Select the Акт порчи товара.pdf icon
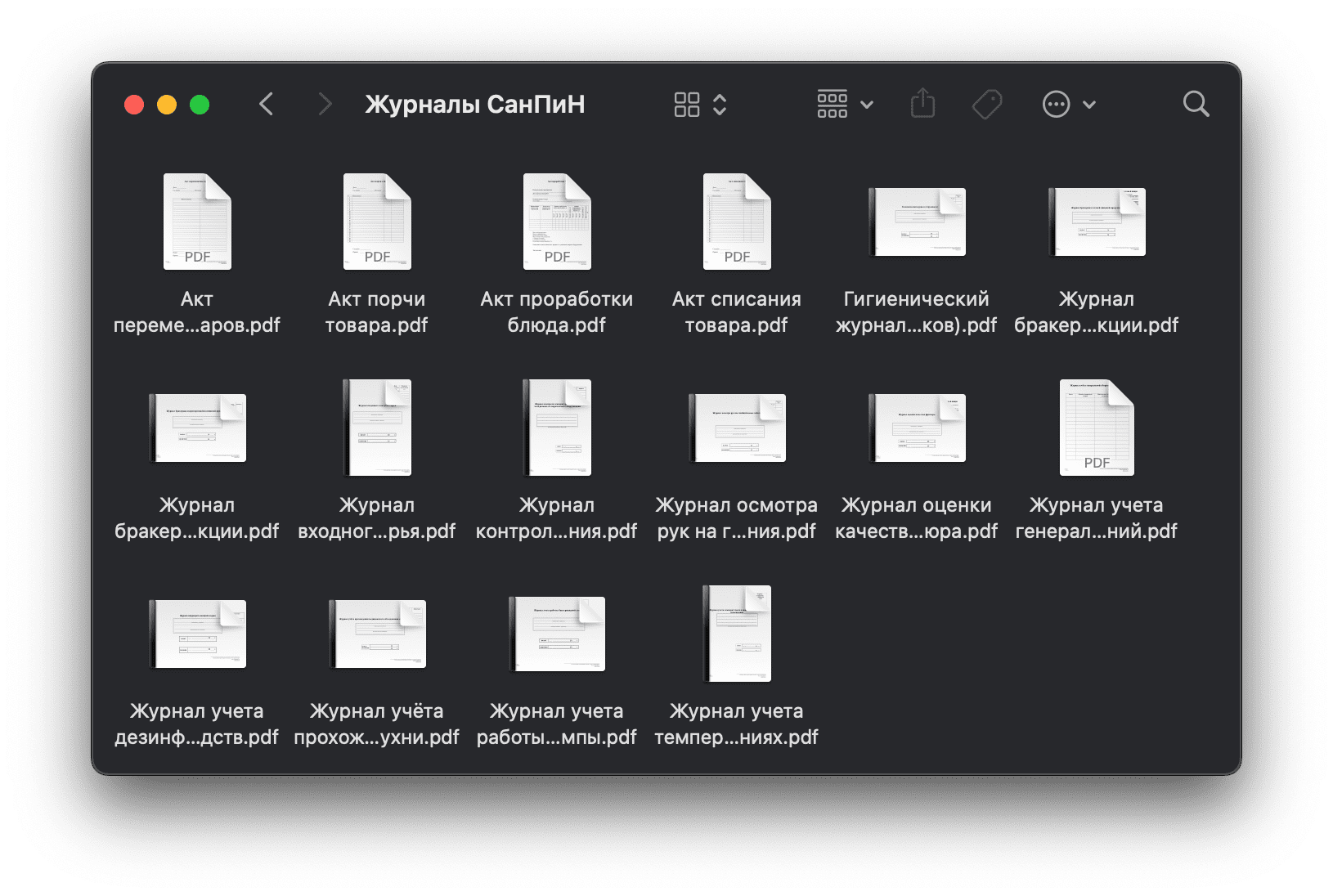 377,222
